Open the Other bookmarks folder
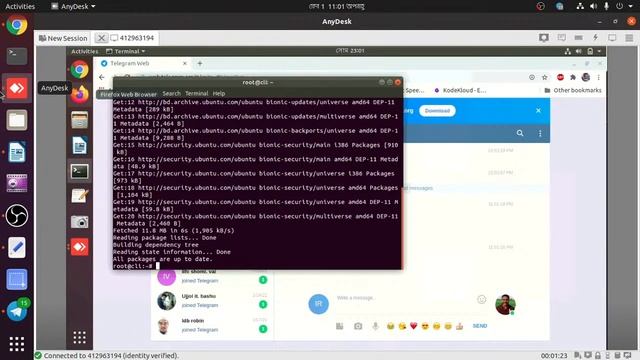This screenshot has height=360, width=640. pos(573,90)
